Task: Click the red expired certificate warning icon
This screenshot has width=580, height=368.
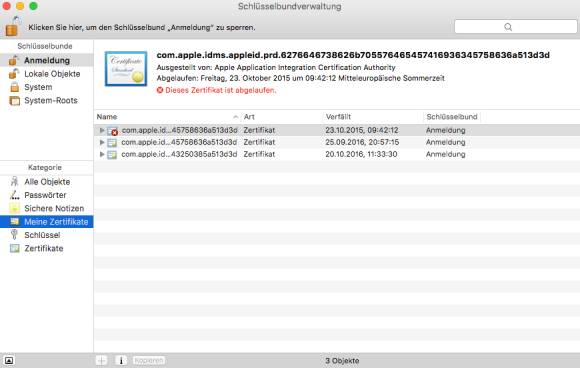Action: [x=160, y=90]
